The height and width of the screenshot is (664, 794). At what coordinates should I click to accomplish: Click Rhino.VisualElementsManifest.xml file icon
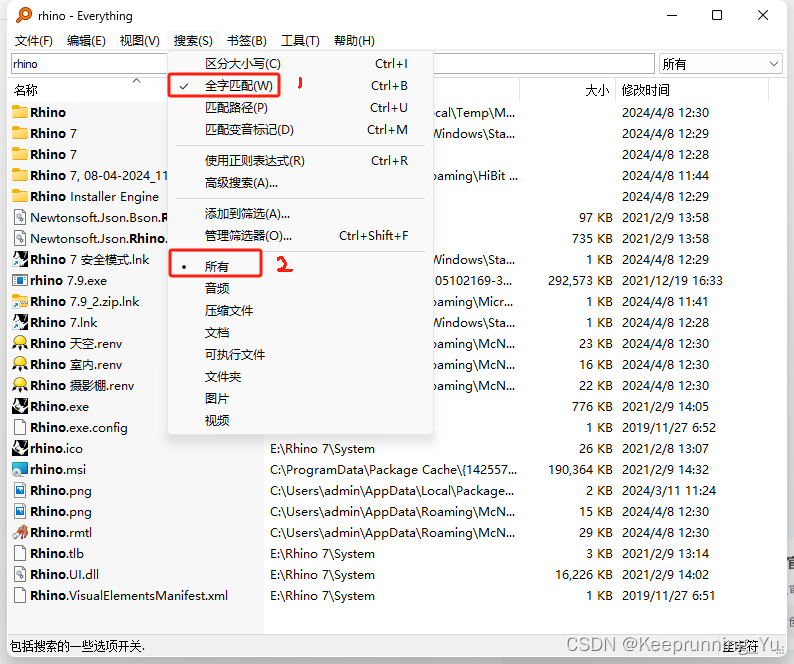coord(20,596)
